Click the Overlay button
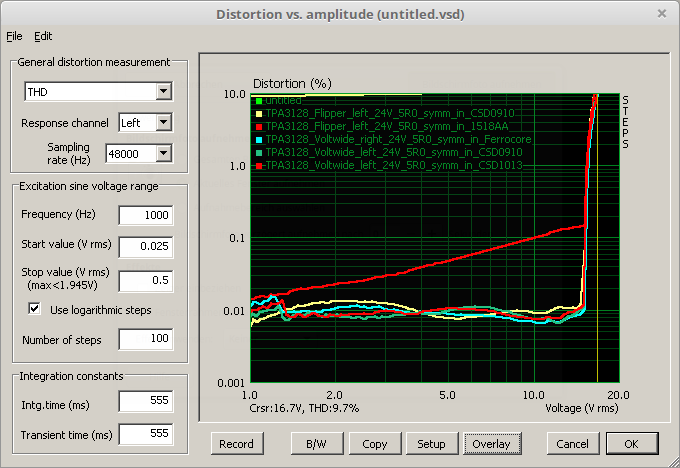 (x=490, y=443)
